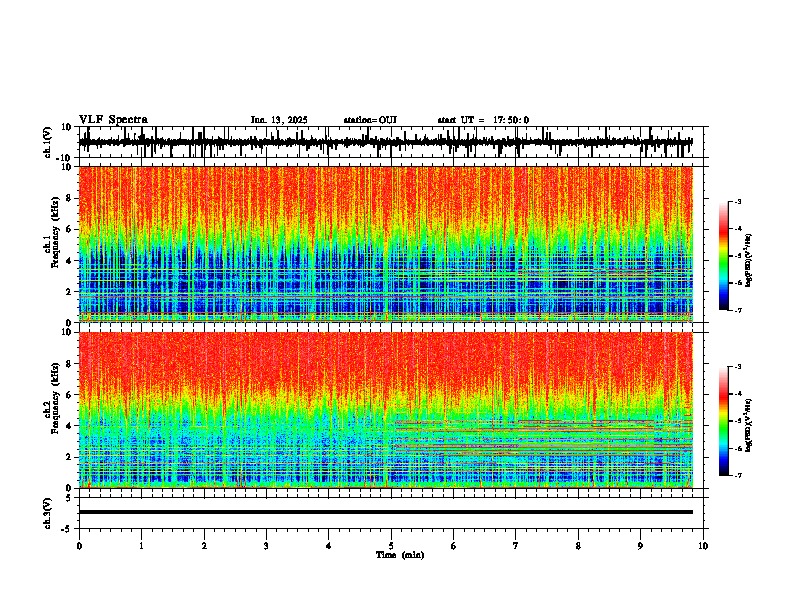Click the time axis tick label 8
The width and height of the screenshot is (792, 612).
tap(578, 546)
